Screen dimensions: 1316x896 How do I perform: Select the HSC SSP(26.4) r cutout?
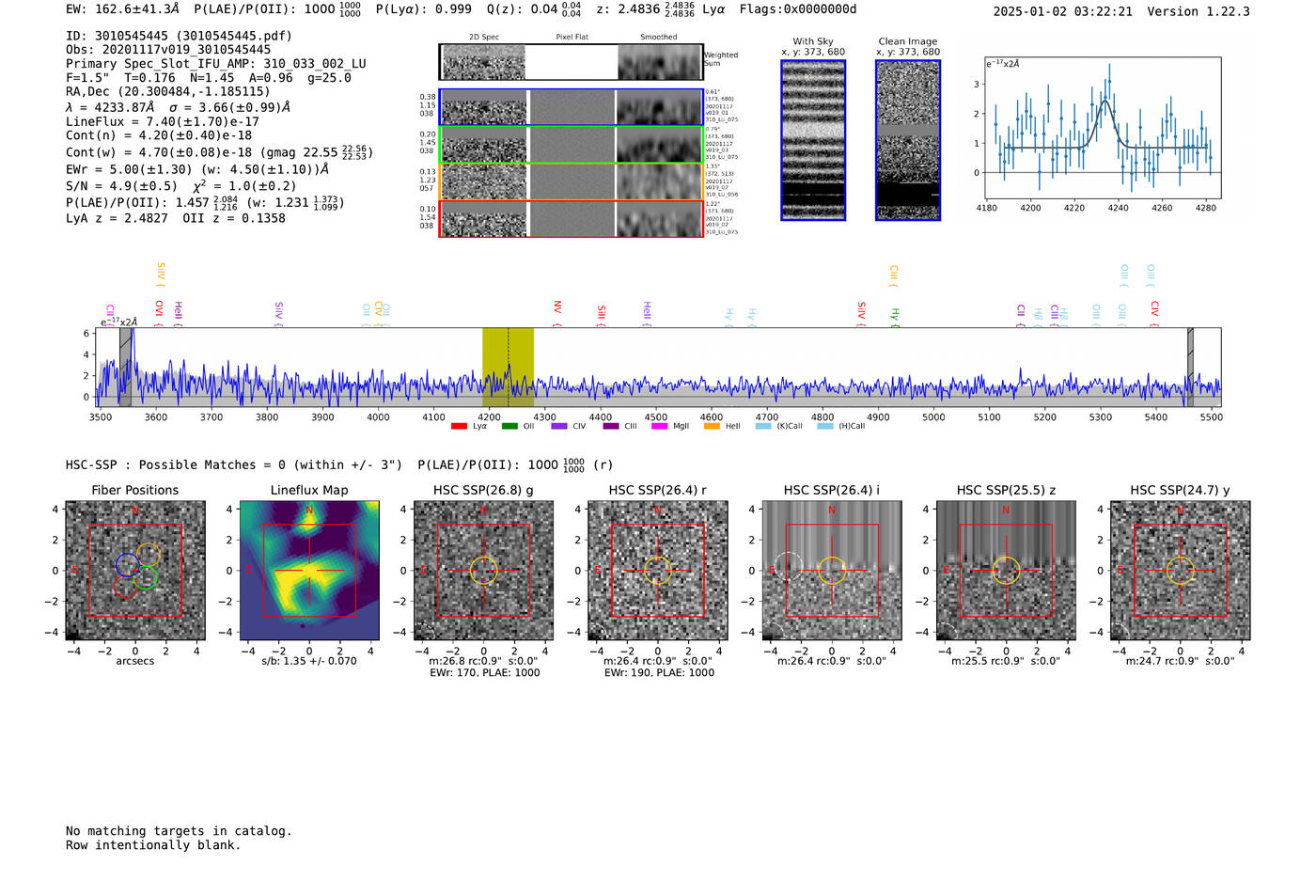[658, 571]
